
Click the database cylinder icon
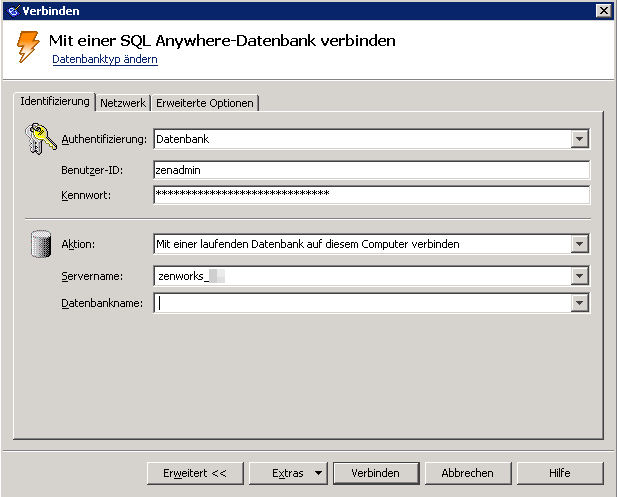(x=41, y=244)
